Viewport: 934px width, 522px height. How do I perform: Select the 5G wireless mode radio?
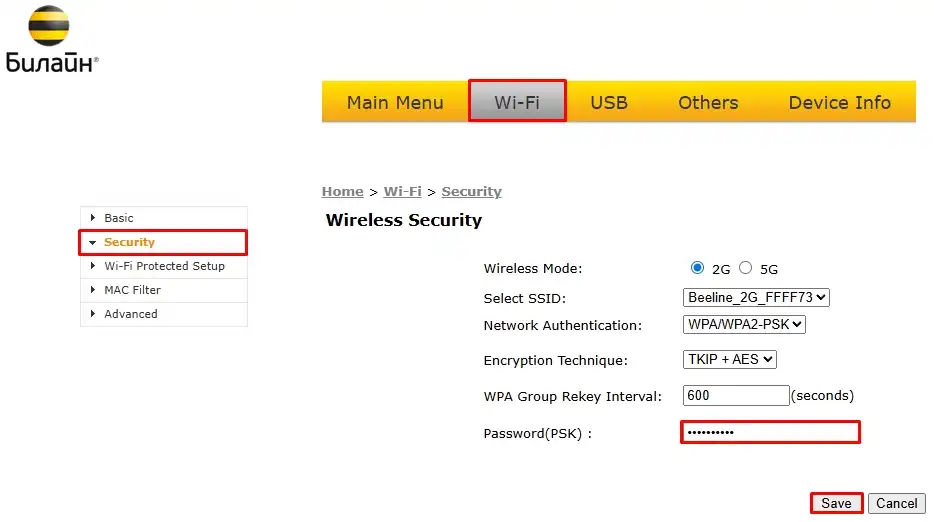pos(745,268)
